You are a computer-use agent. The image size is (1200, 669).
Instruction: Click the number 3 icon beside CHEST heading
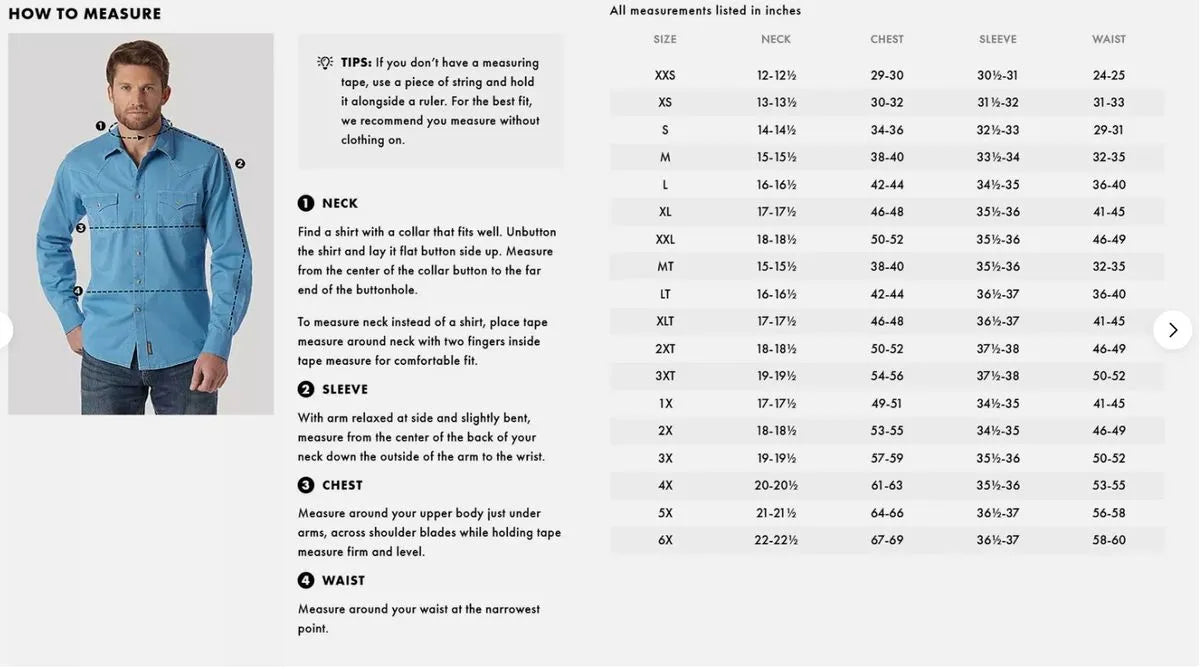[x=306, y=485]
